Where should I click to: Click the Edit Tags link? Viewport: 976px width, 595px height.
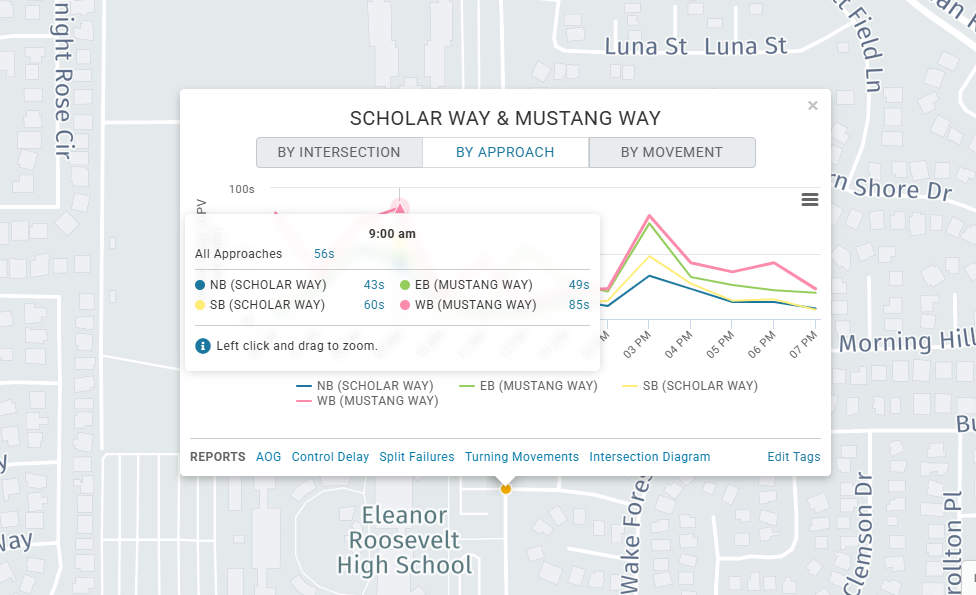click(794, 457)
